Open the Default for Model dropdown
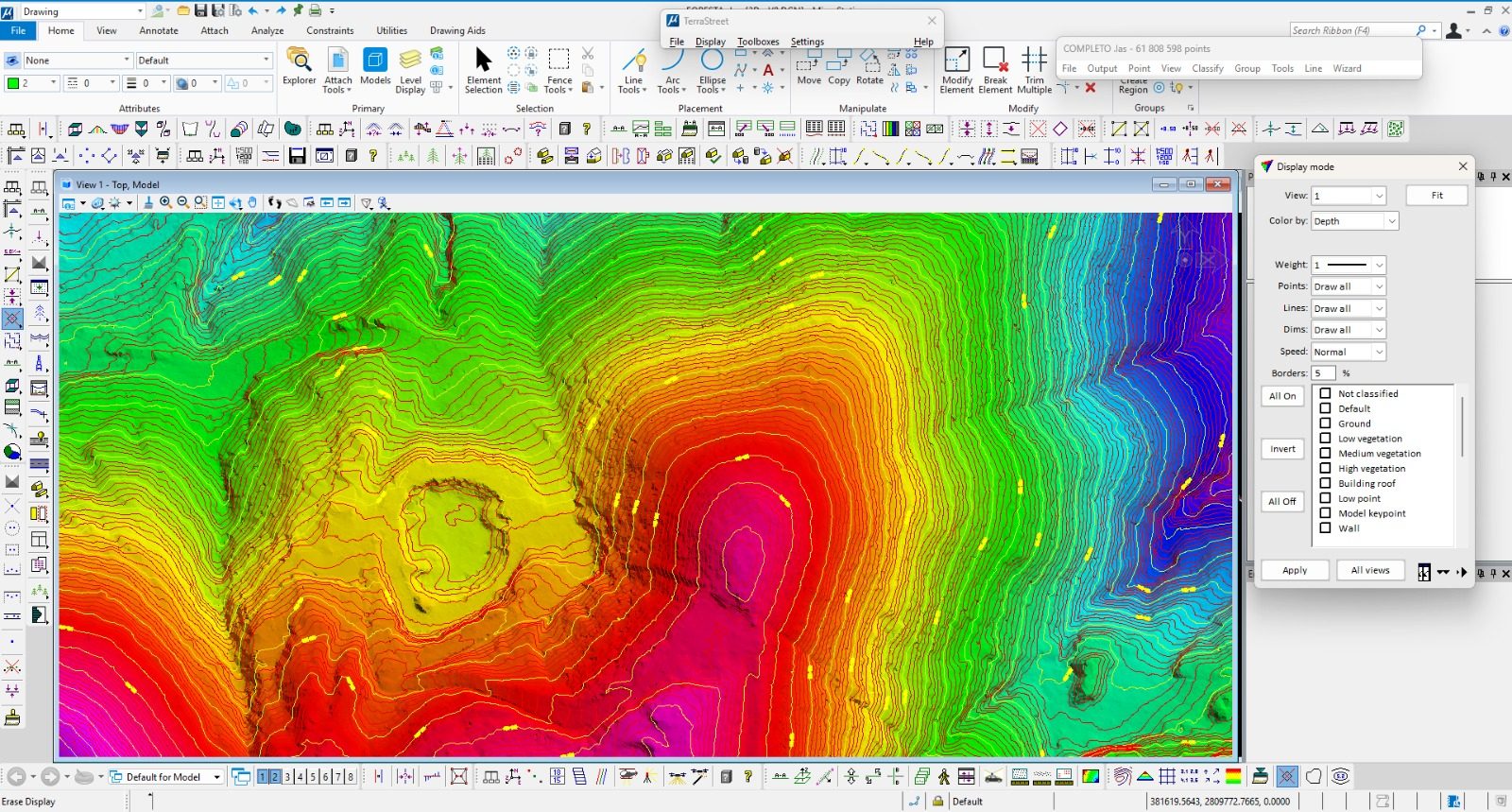Image resolution: width=1512 pixels, height=812 pixels. pos(166,777)
